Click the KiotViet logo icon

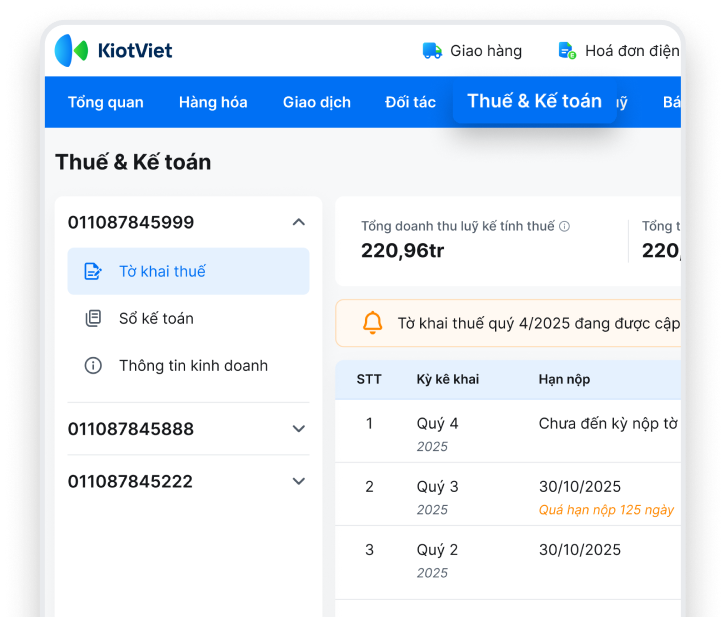(x=71, y=50)
